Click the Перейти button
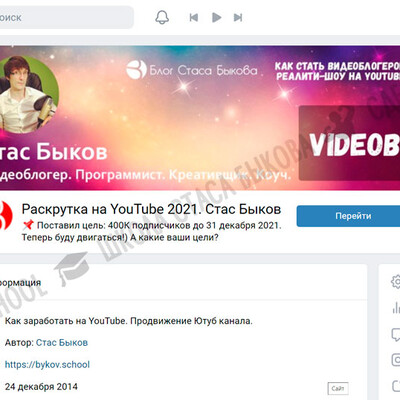Viewport: 400px width, 400px height. pyautogui.click(x=348, y=216)
